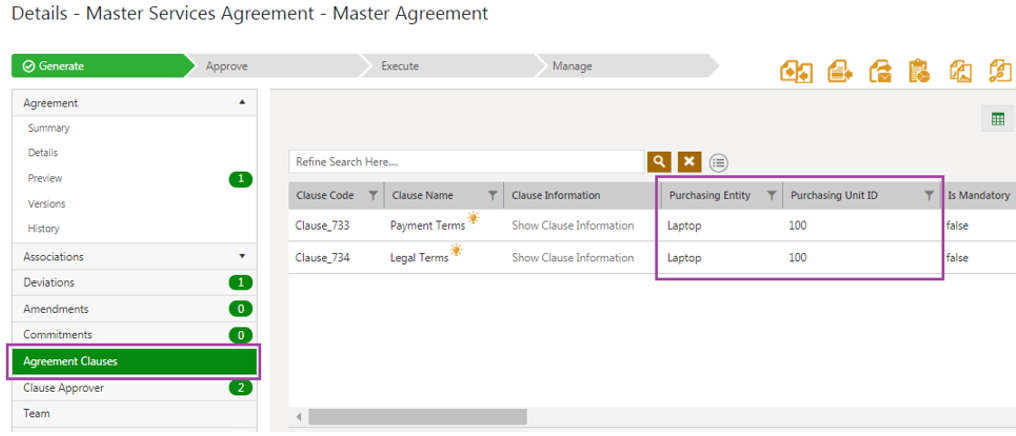
Task: Click the Refine Search input field
Action: click(x=466, y=162)
